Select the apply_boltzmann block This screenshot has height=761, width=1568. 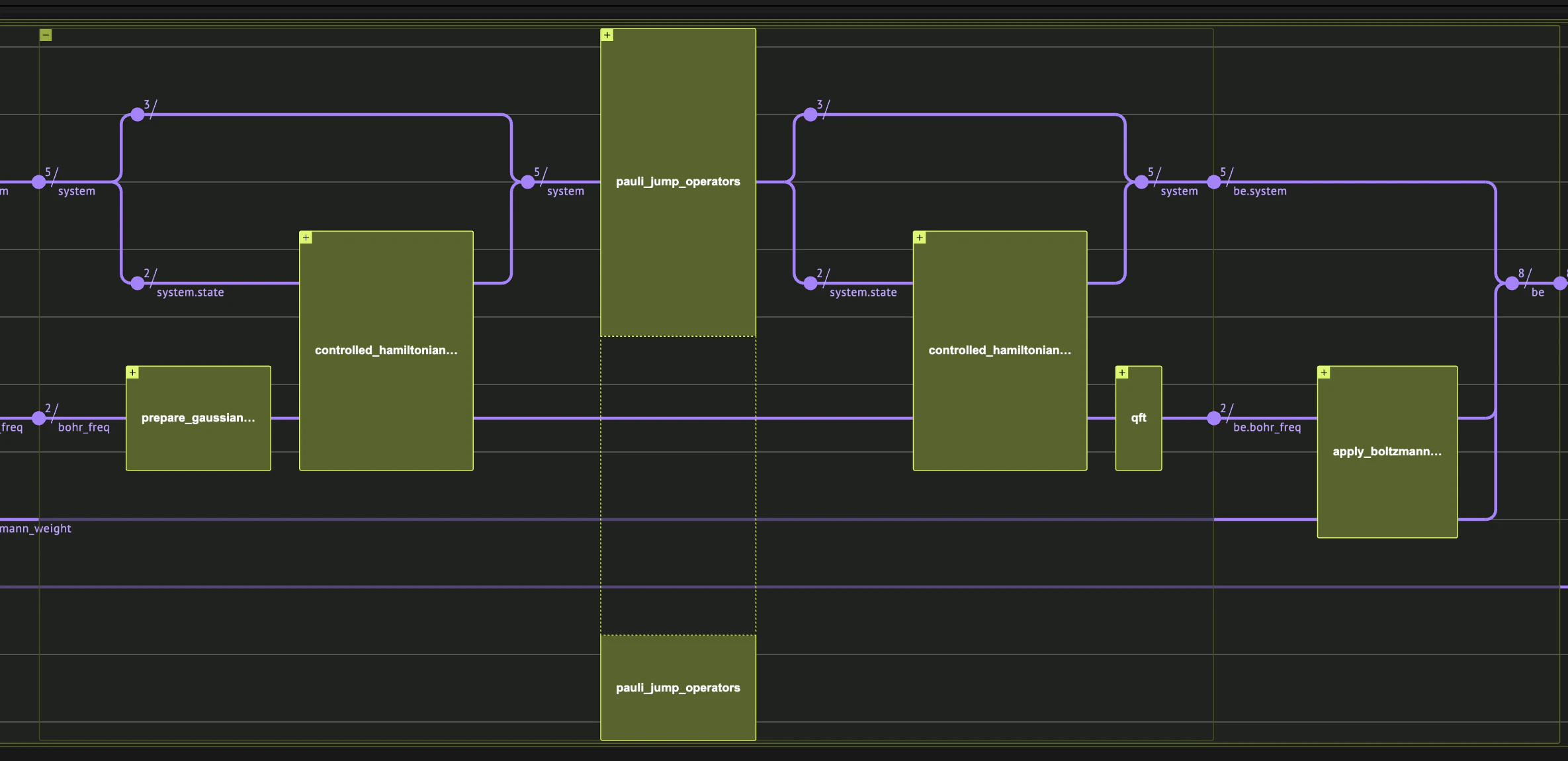1387,452
